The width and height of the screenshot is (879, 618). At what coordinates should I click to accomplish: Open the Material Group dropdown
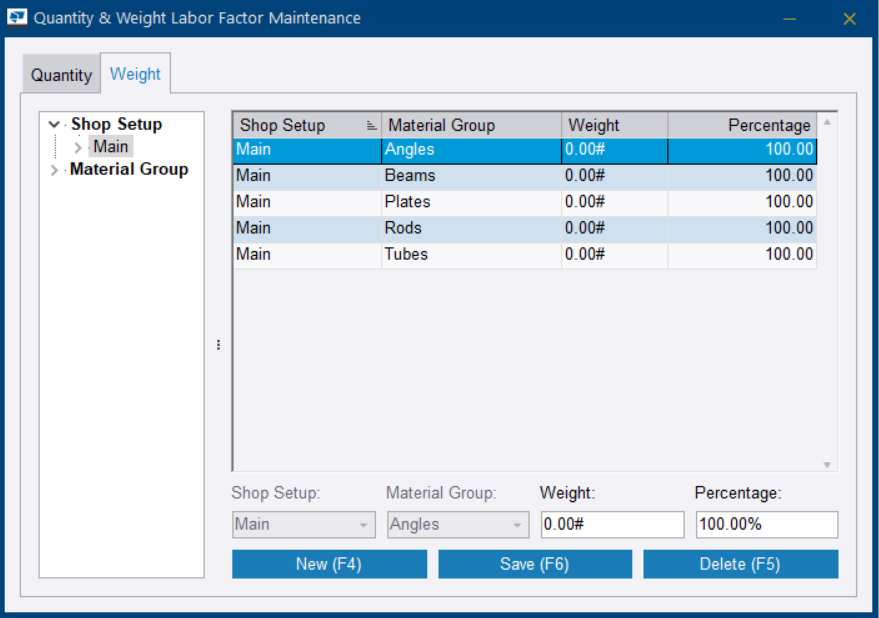pyautogui.click(x=517, y=525)
